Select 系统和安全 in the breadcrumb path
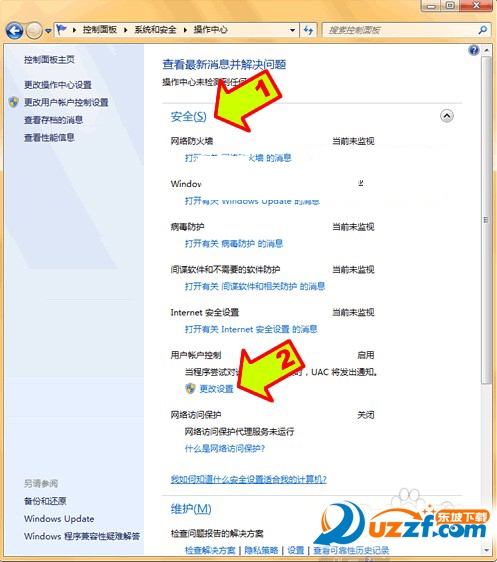Viewport: 497px width, 562px height. coord(155,30)
